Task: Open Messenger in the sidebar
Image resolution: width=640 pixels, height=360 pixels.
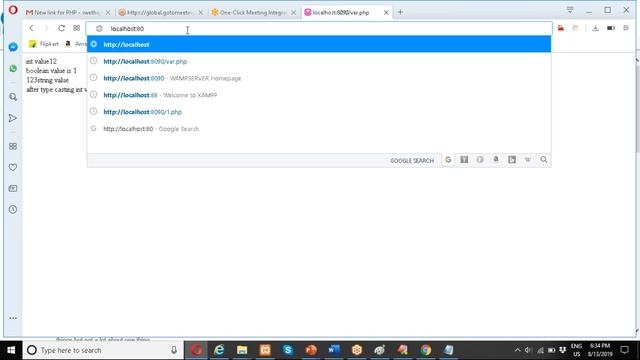Action: click(x=13, y=47)
